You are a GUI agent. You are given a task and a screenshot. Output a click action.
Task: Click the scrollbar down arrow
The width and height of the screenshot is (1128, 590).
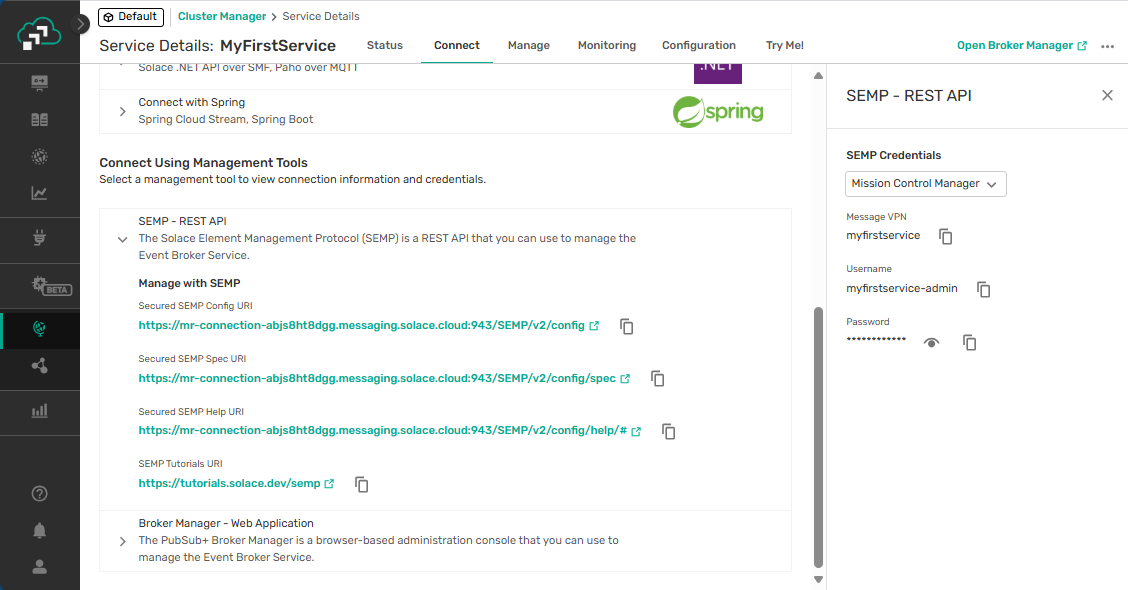818,579
